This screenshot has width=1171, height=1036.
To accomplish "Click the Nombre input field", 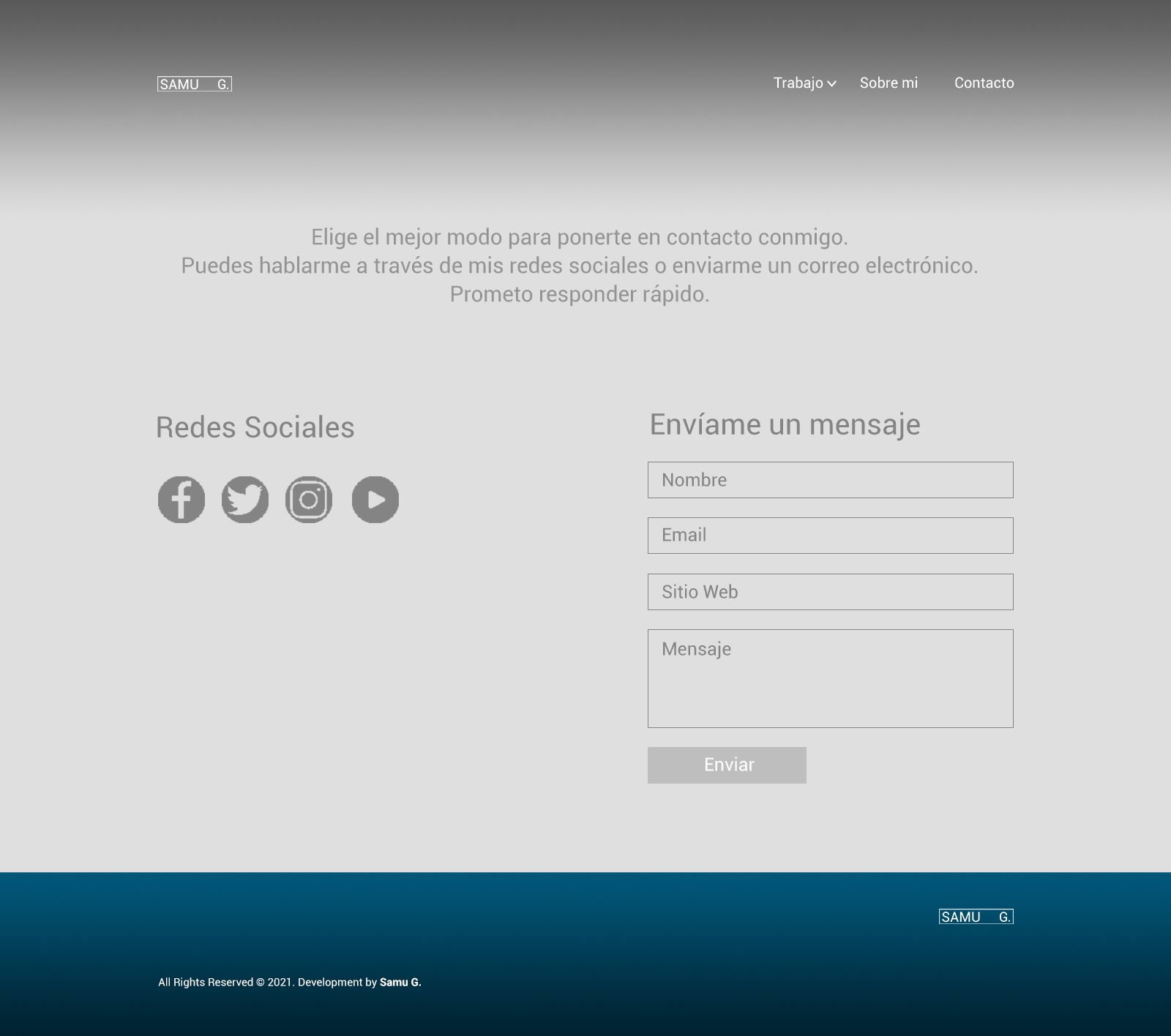I will pos(831,480).
